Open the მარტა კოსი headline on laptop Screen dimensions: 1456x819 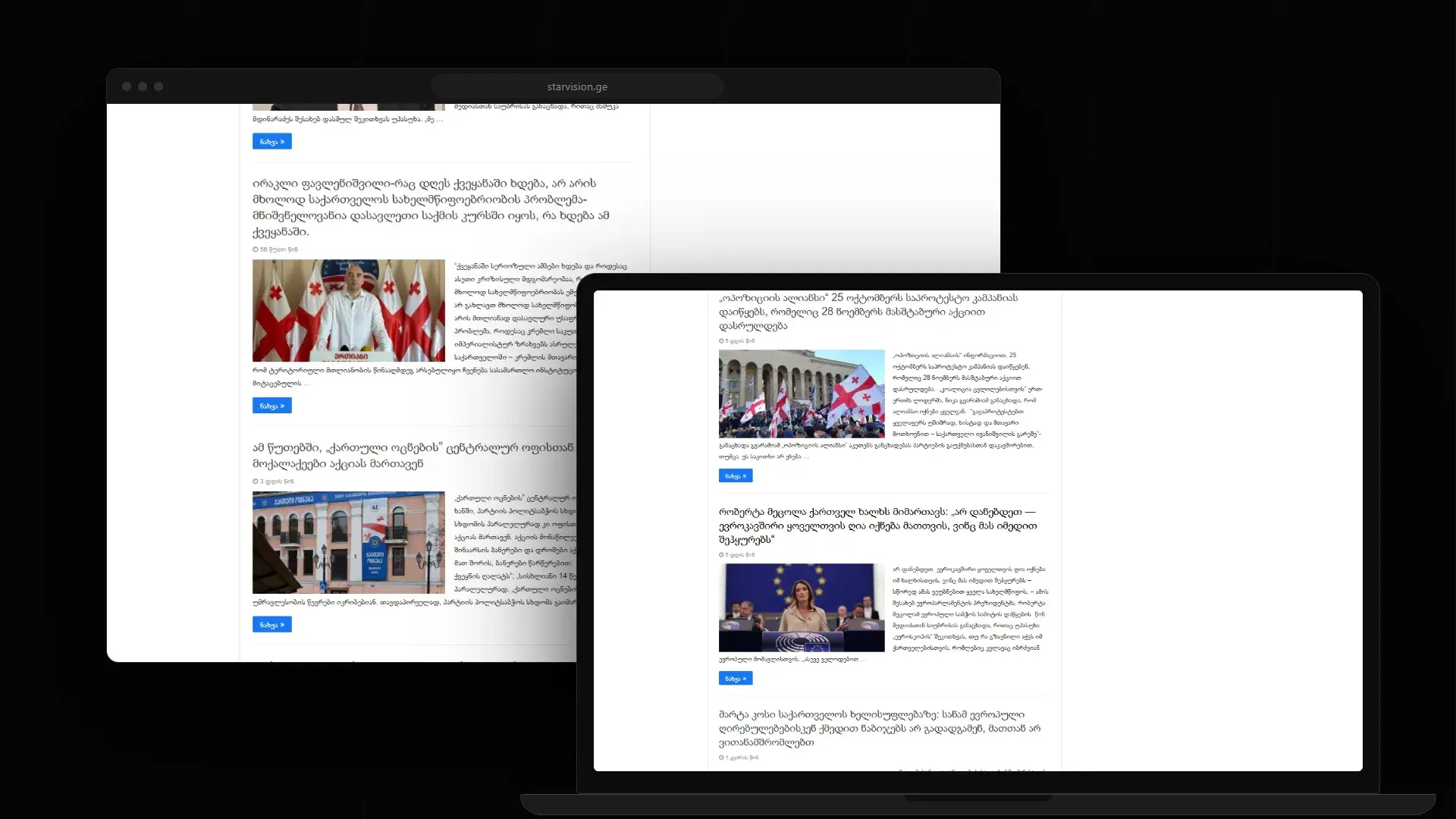880,728
